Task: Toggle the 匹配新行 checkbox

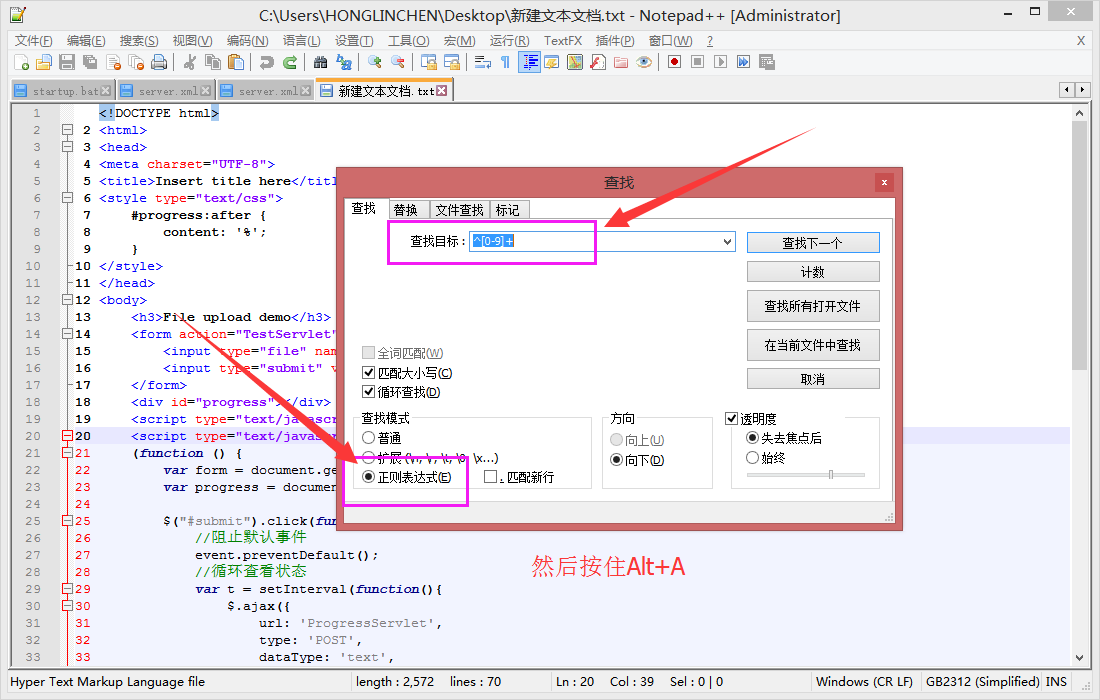Action: point(490,477)
